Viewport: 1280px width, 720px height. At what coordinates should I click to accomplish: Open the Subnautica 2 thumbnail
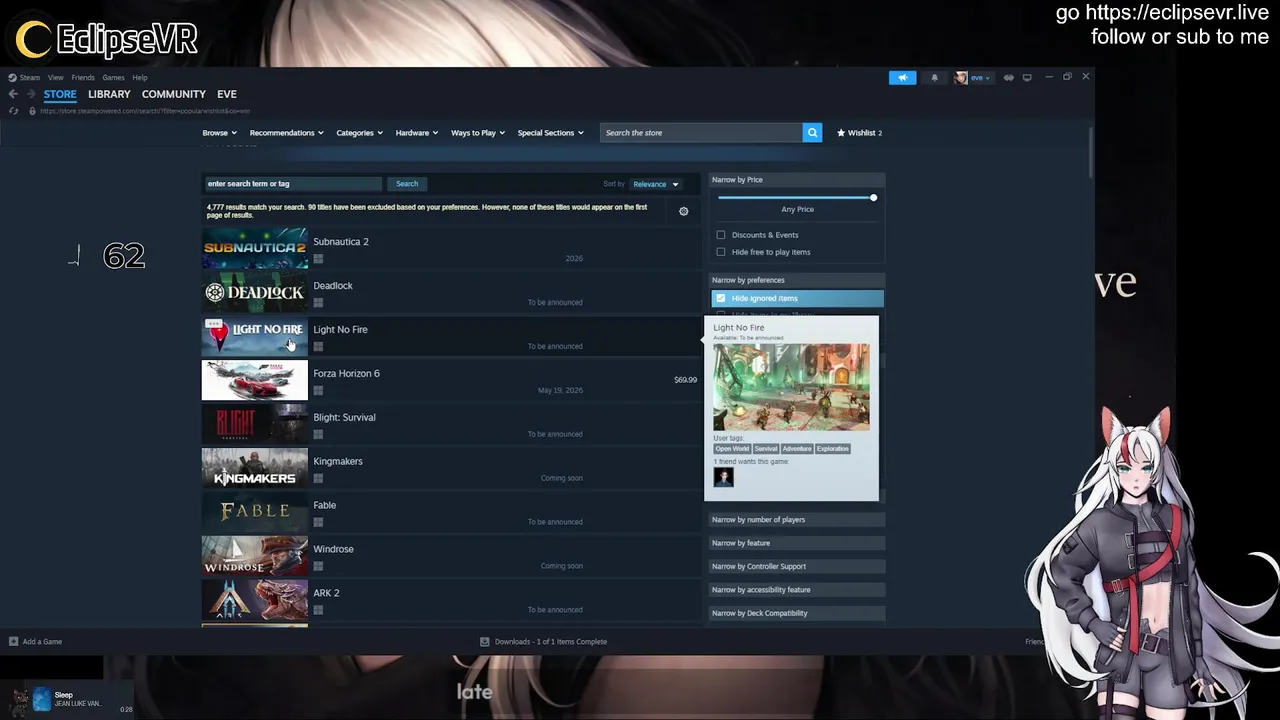point(255,248)
